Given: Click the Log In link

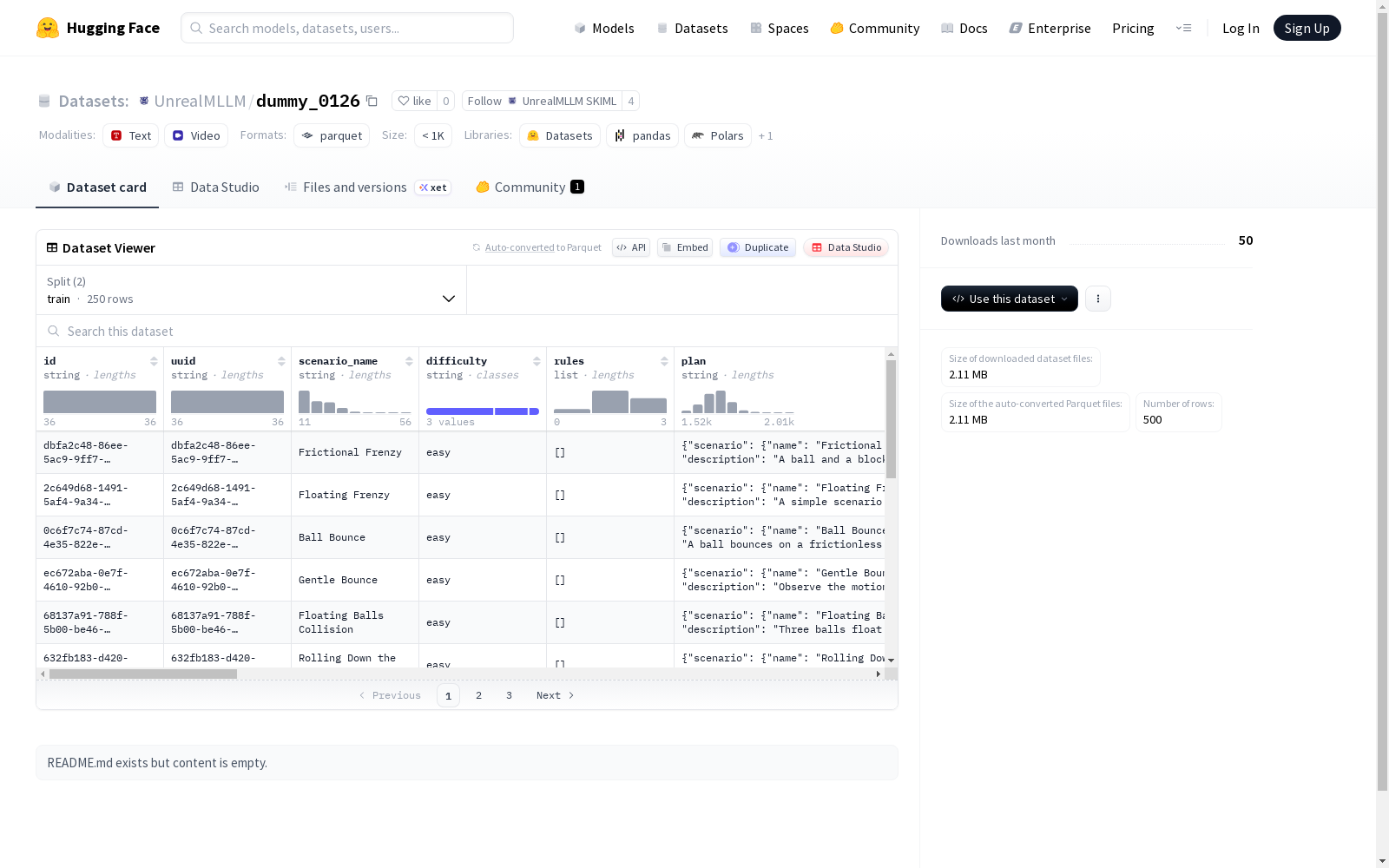Looking at the screenshot, I should pyautogui.click(x=1241, y=28).
